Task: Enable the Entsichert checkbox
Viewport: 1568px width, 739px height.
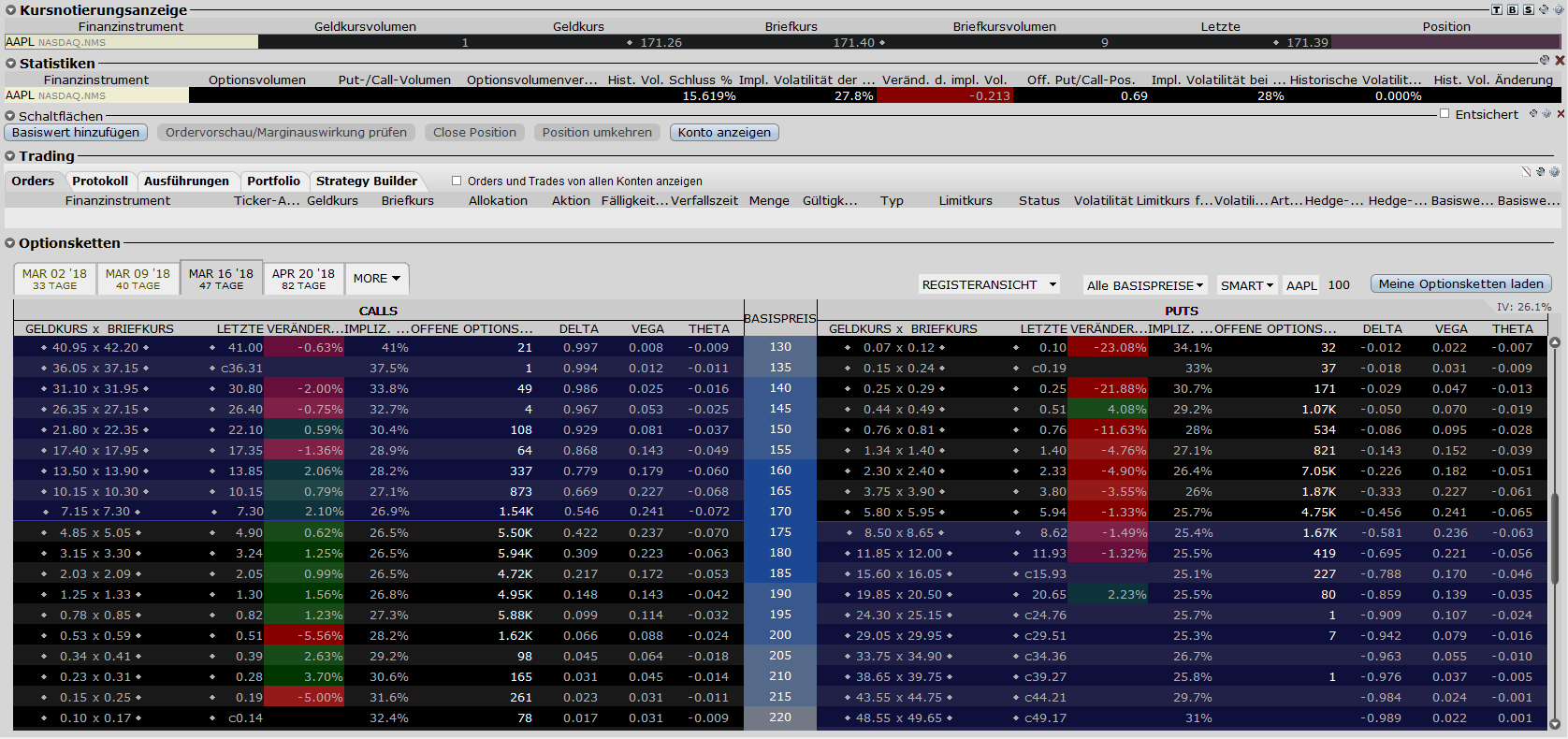Action: [1445, 114]
